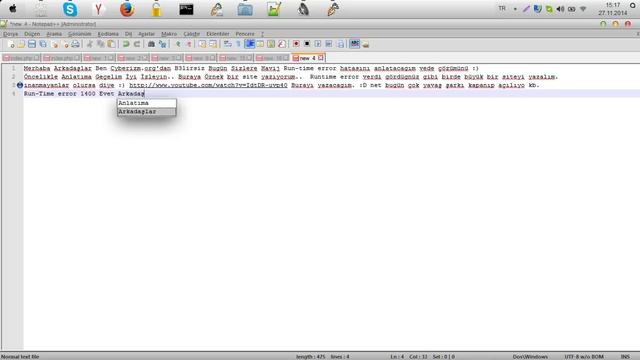Click the last toolbar icon after ABC

[x=365, y=44]
